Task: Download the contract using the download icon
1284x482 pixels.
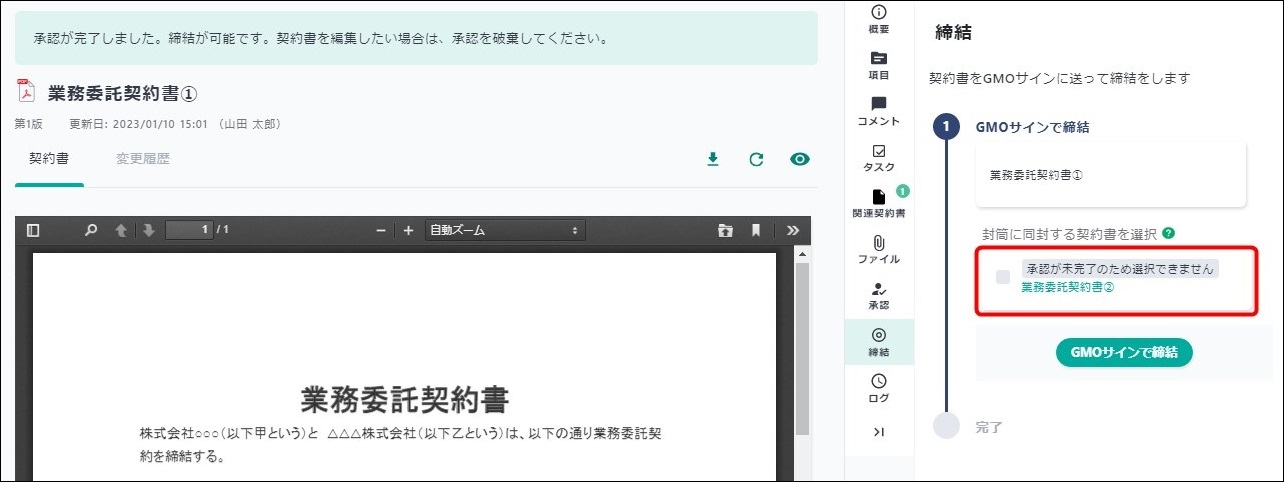Action: coord(713,159)
